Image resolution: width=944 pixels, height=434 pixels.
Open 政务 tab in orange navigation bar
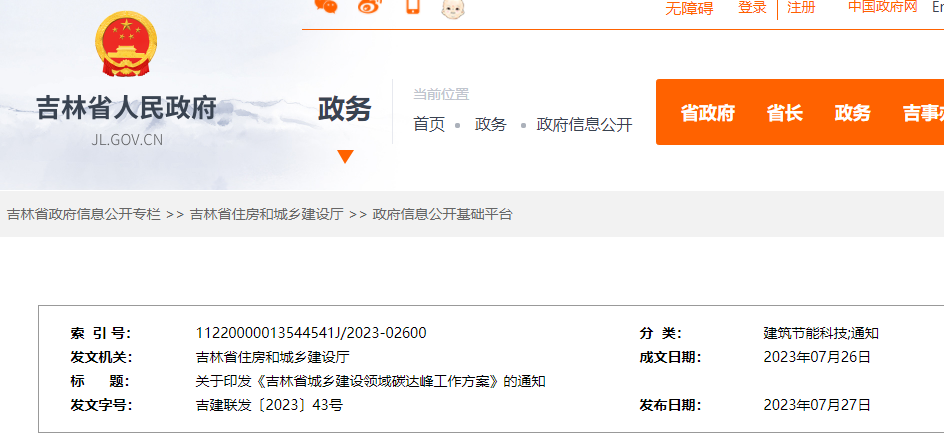pyautogui.click(x=853, y=113)
